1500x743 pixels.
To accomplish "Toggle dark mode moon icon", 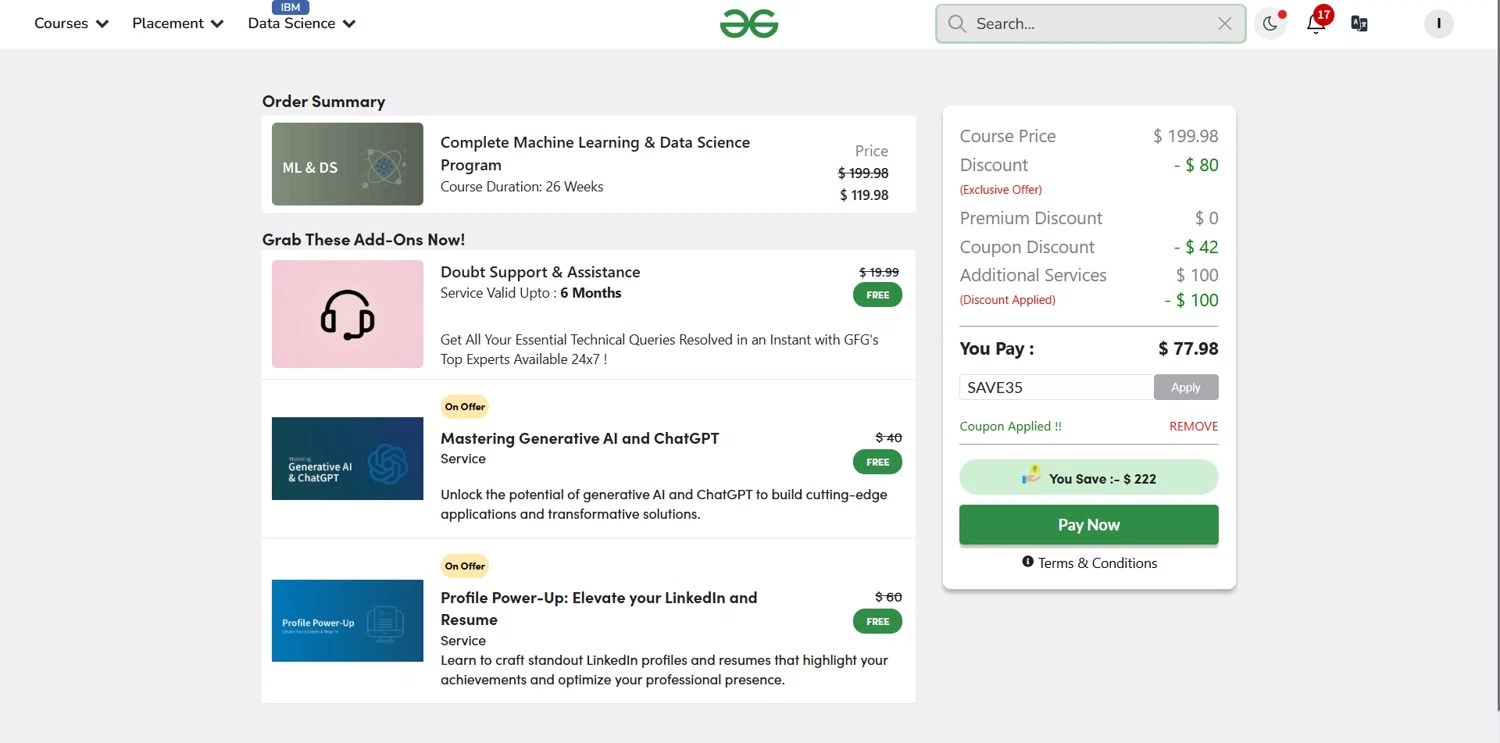I will click(1270, 24).
